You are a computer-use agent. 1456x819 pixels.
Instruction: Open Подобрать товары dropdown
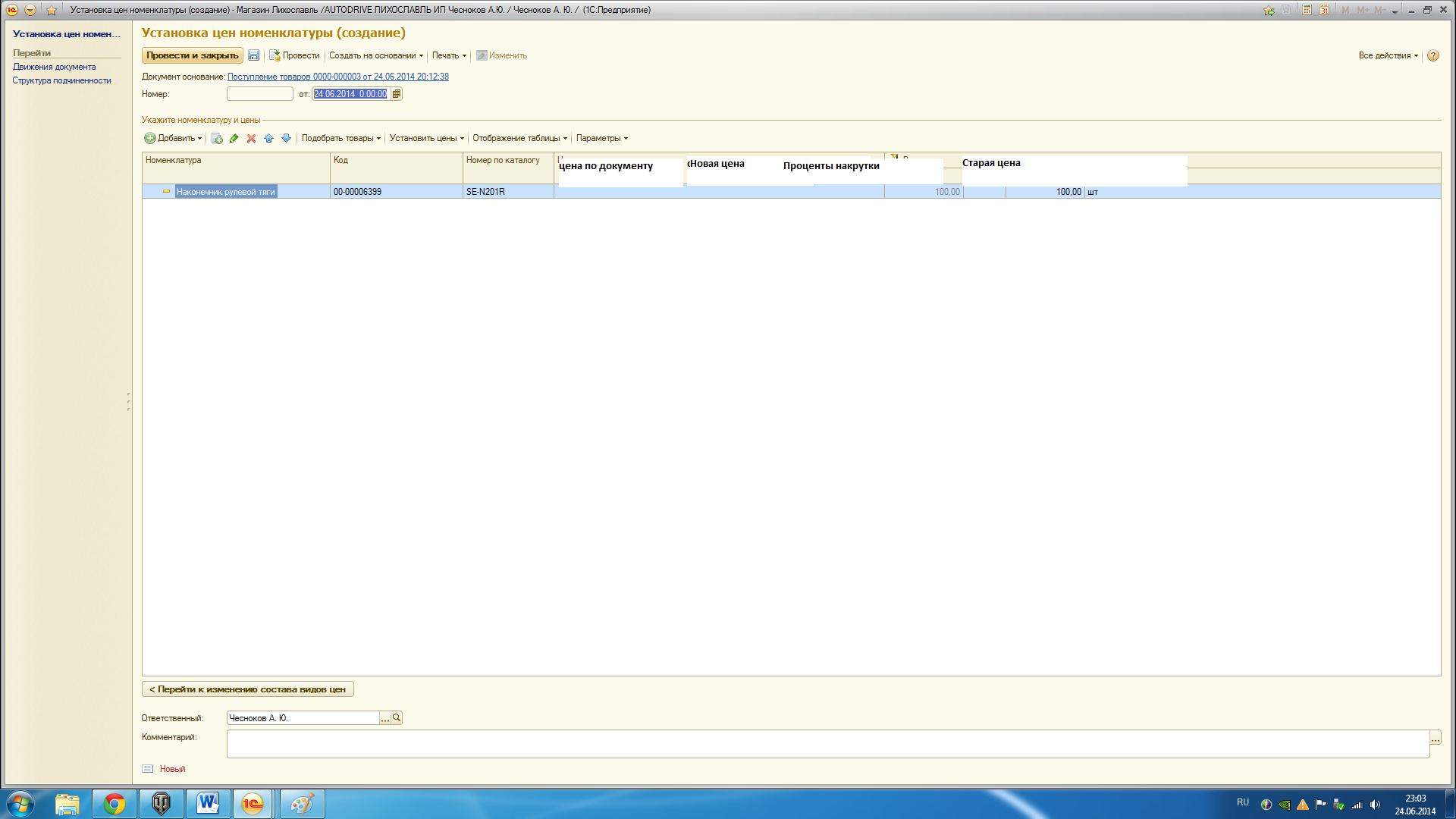pyautogui.click(x=340, y=138)
